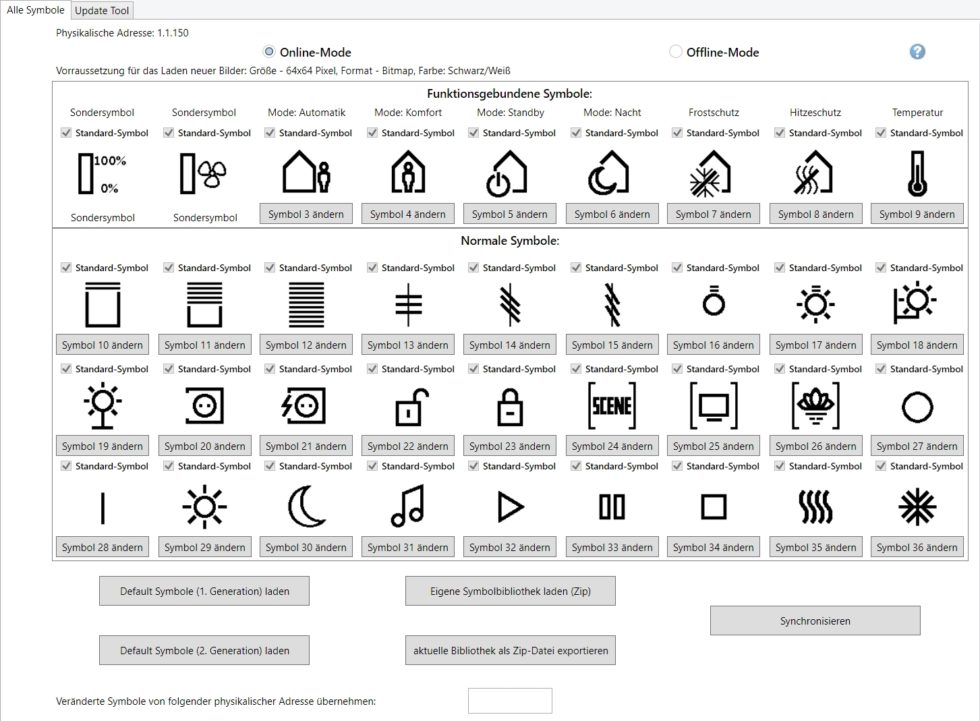
Task: Open the help question mark icon
Action: (917, 51)
